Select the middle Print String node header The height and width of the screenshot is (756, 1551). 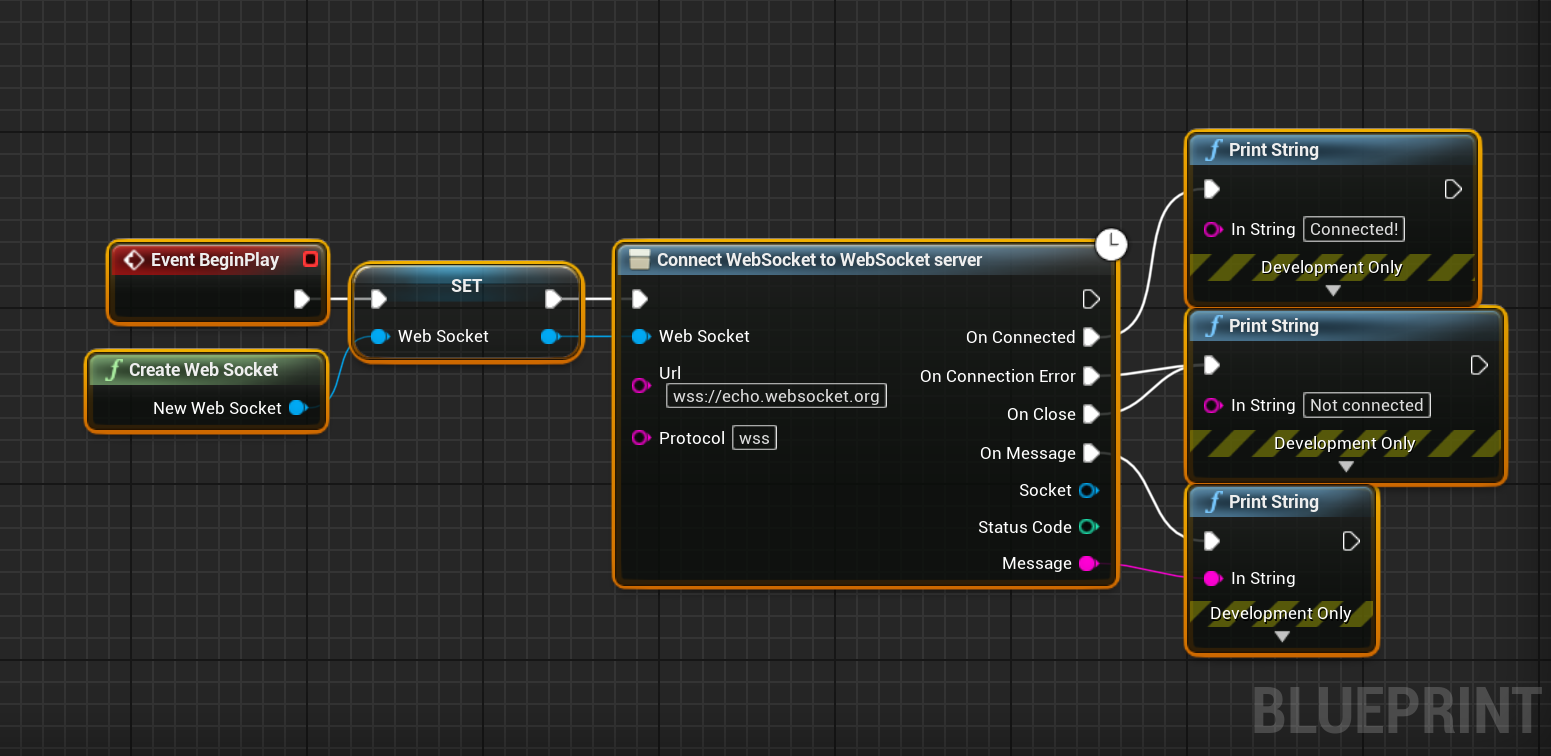coord(1345,326)
